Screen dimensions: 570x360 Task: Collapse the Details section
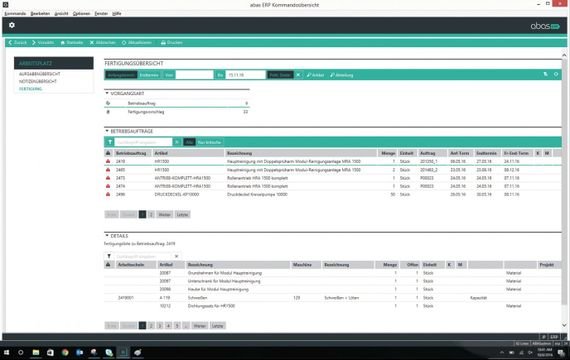tap(107, 236)
